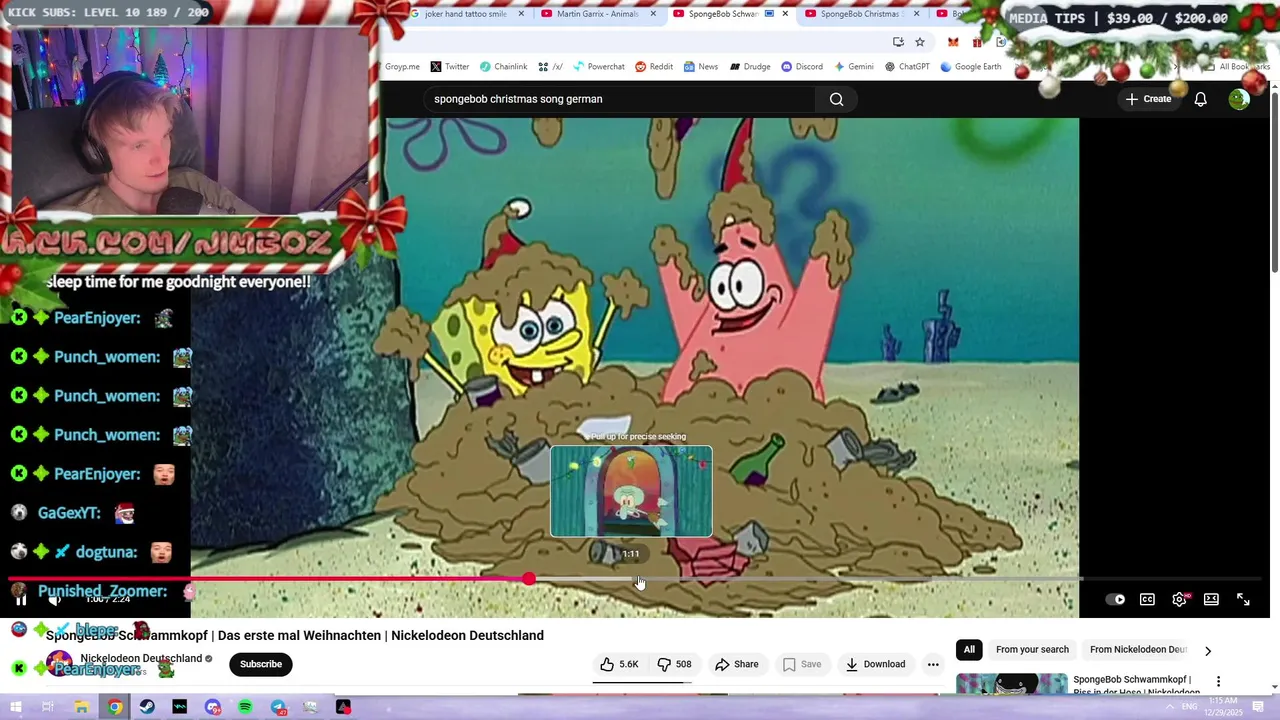The height and width of the screenshot is (720, 1280).
Task: Download the video
Action: click(875, 664)
